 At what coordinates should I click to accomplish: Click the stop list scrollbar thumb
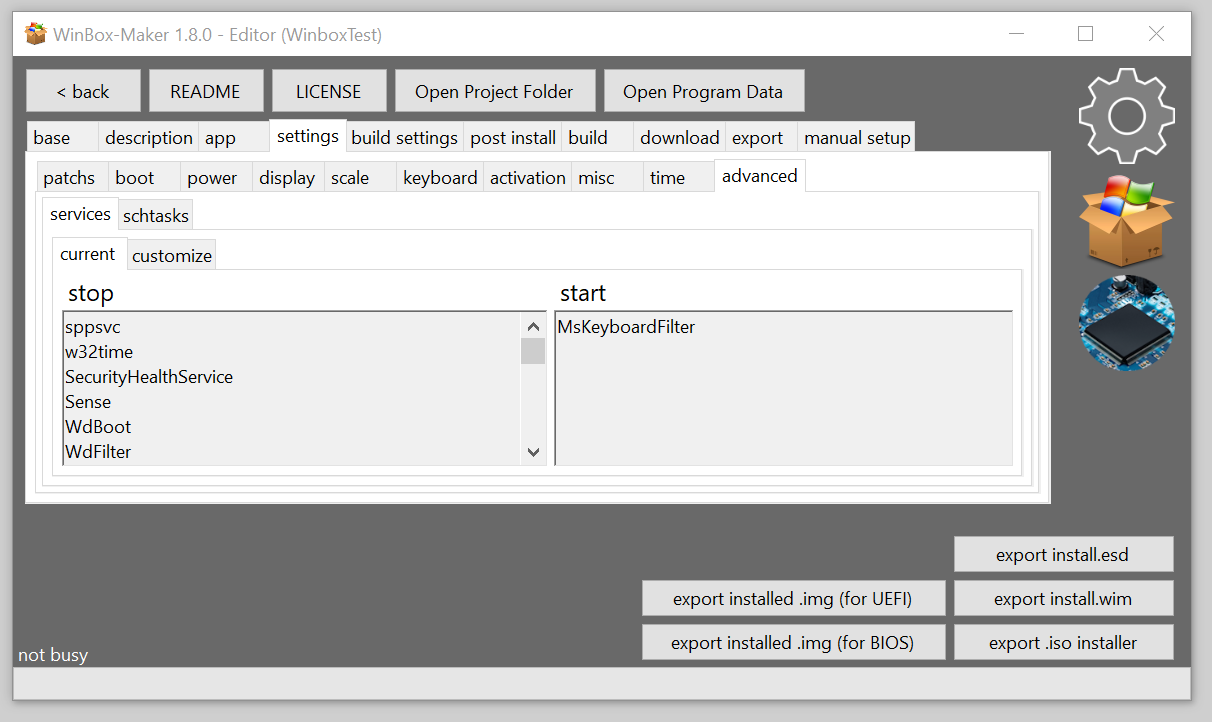tap(533, 351)
